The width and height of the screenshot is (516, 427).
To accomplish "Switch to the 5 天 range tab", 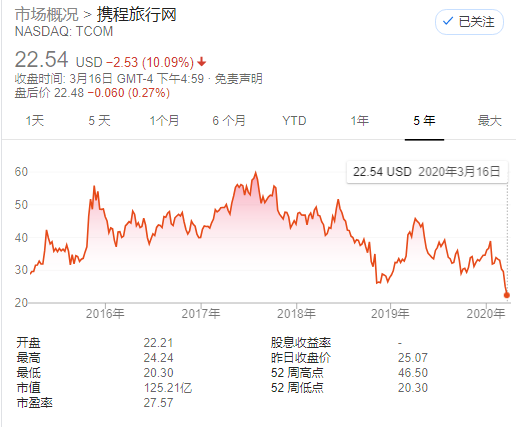I will click(99, 121).
